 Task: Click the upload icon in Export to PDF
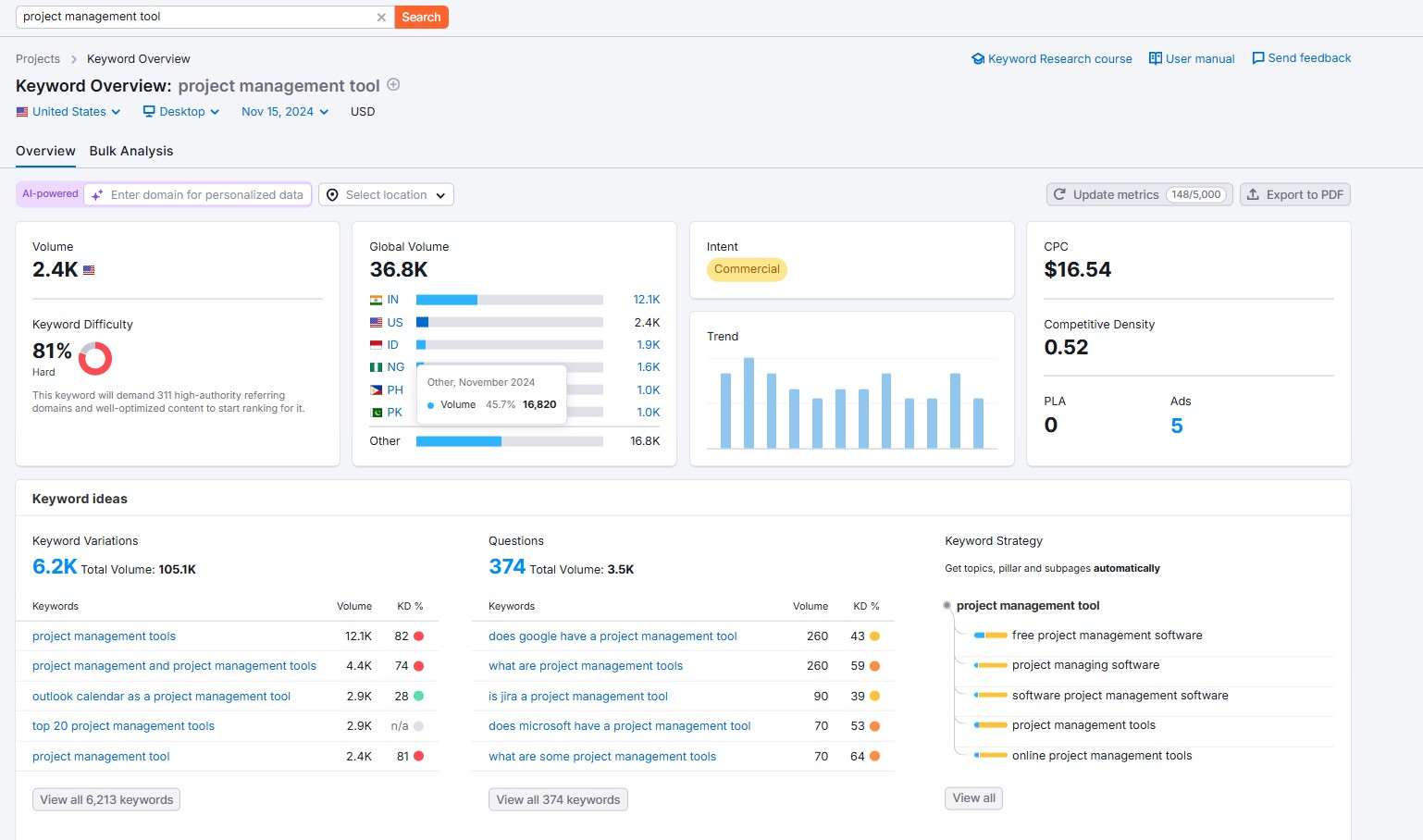click(1253, 194)
